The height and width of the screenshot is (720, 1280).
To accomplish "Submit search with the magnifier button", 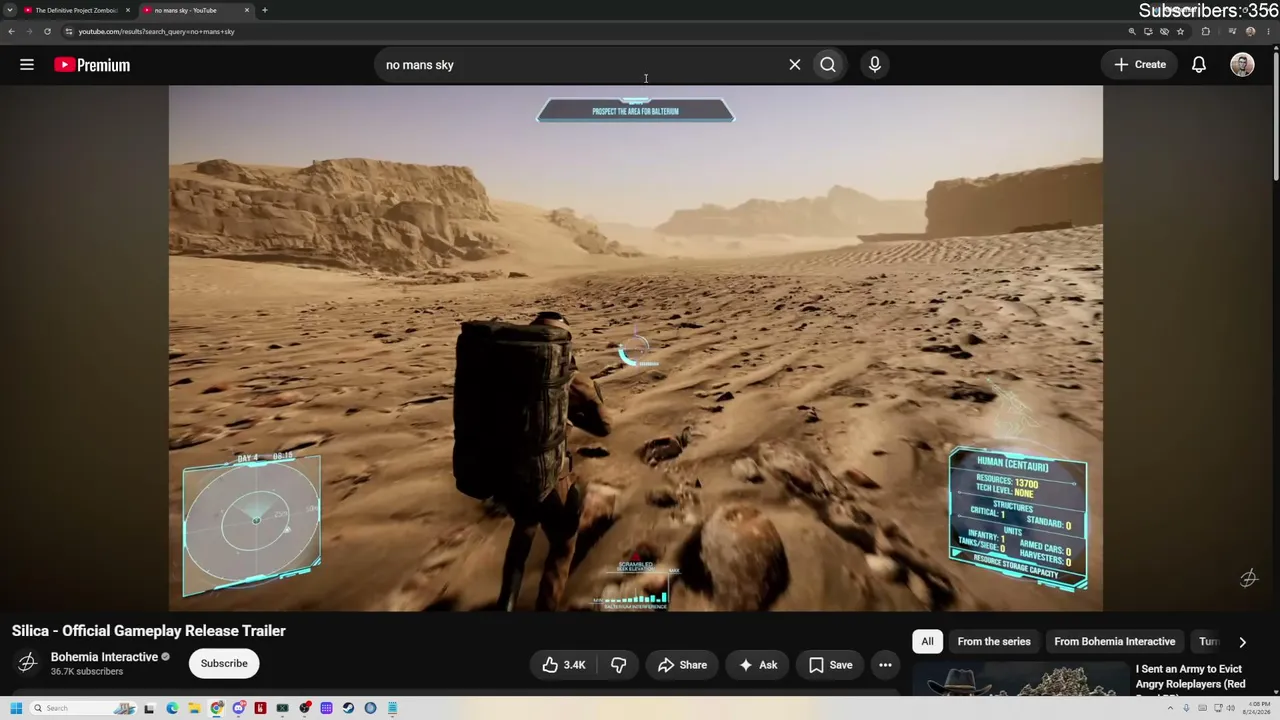I will point(828,65).
